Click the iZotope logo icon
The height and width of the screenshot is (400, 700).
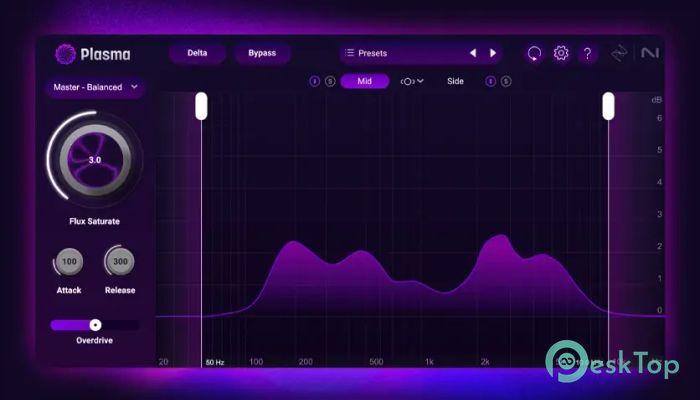point(620,53)
